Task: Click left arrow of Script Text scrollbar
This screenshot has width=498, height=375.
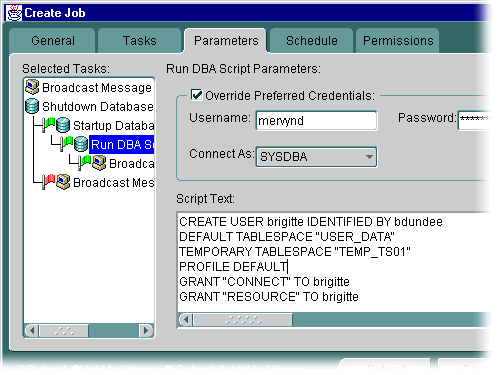Action: pyautogui.click(x=186, y=320)
